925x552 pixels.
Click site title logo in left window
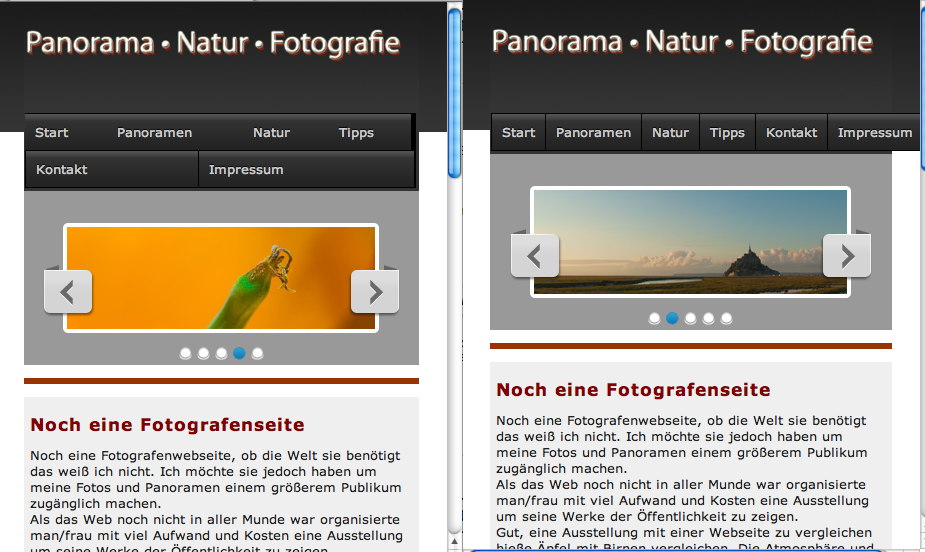pos(212,44)
